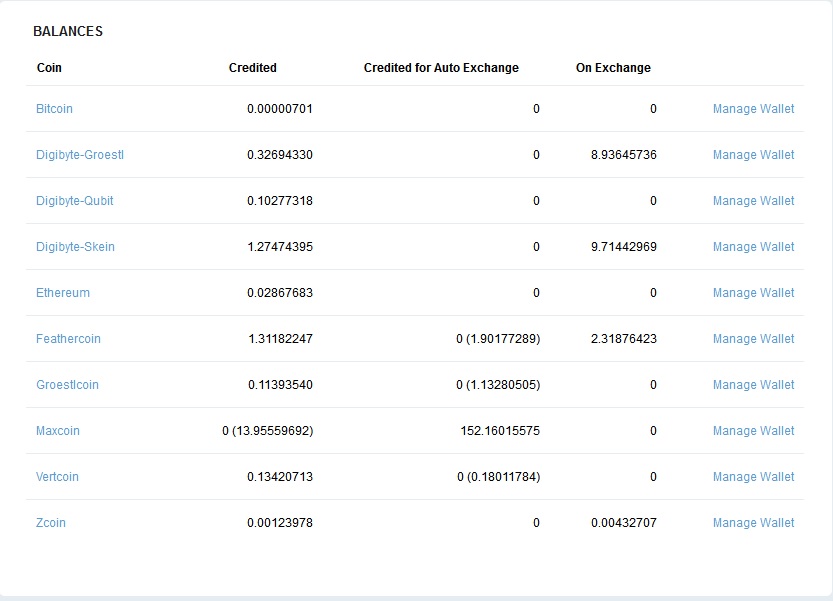Select credited value 0.32694330

coord(280,155)
